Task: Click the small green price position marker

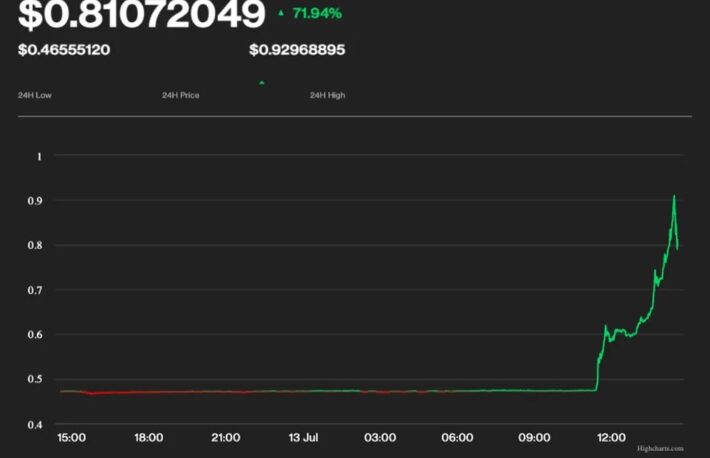Action: [x=262, y=83]
